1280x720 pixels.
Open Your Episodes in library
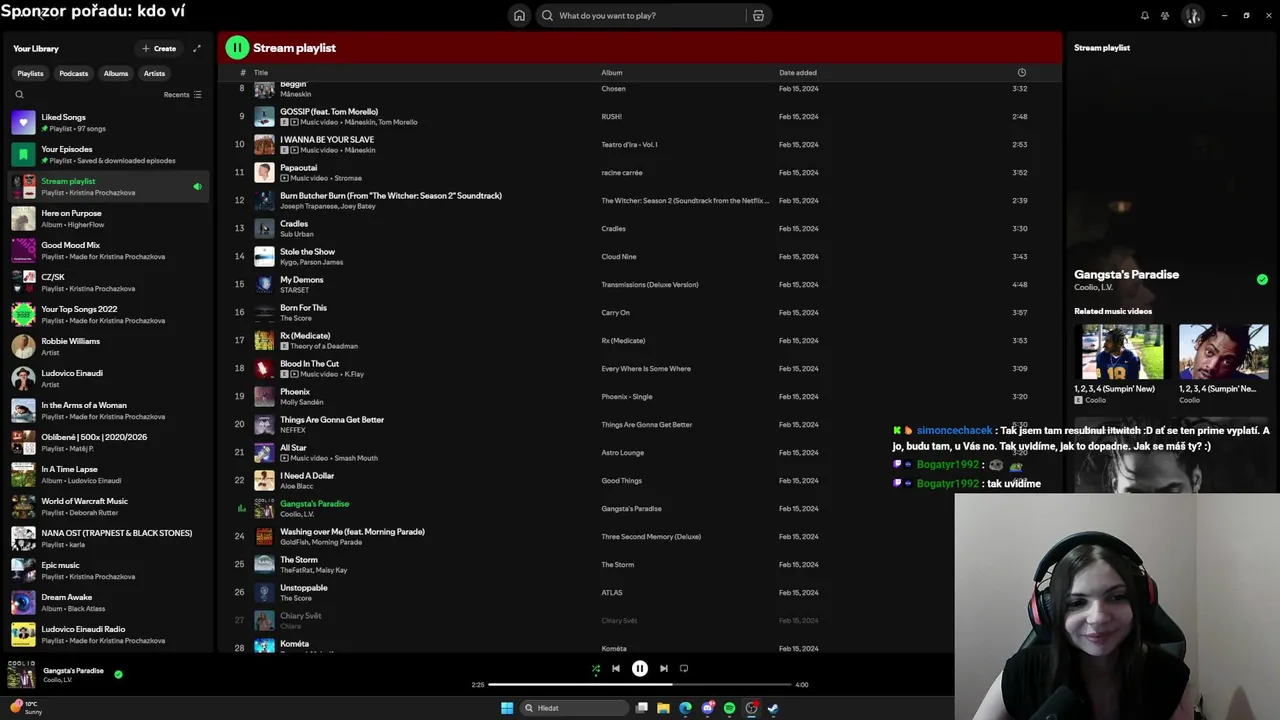pyautogui.click(x=108, y=154)
